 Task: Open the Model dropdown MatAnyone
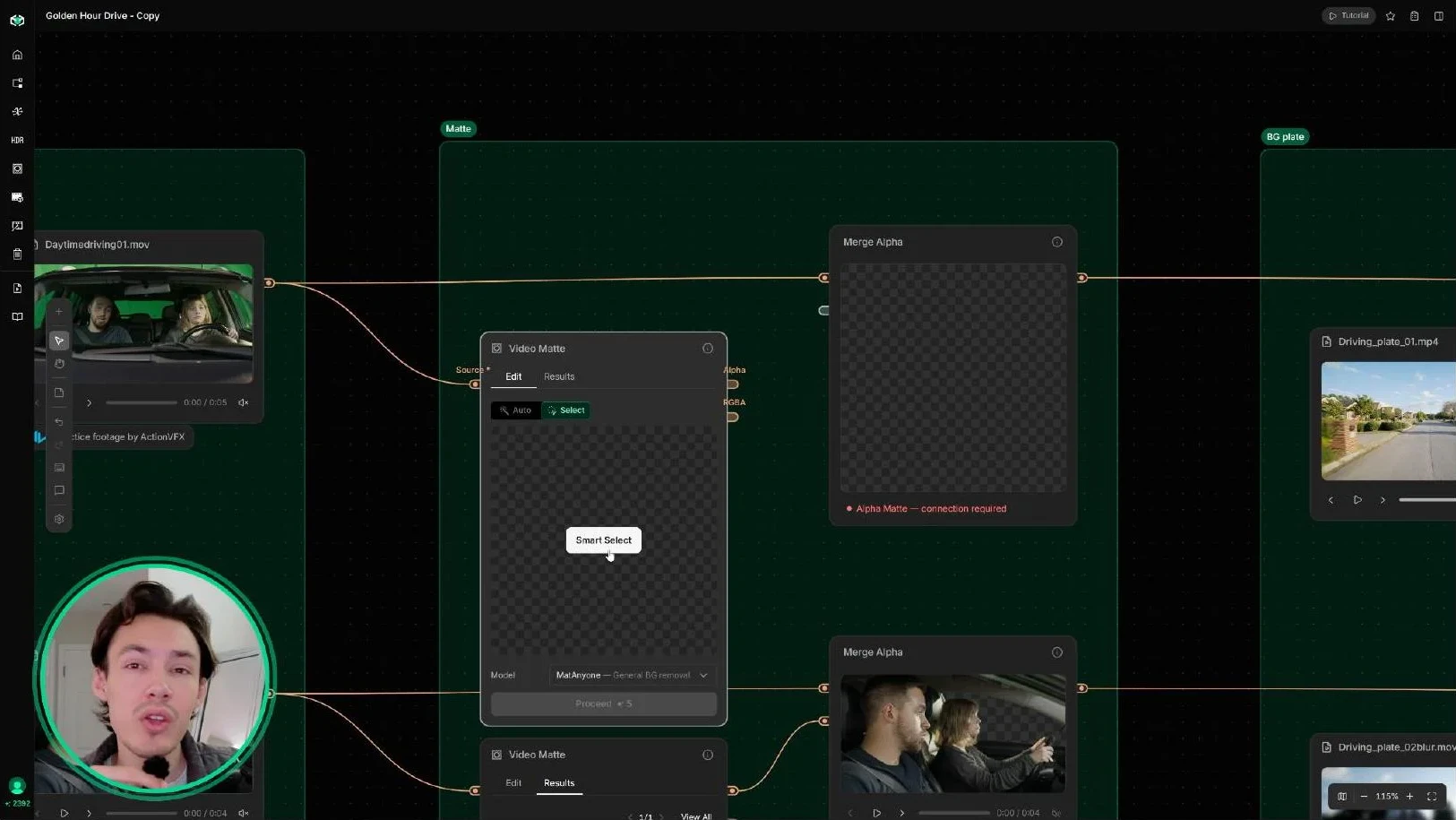point(633,676)
